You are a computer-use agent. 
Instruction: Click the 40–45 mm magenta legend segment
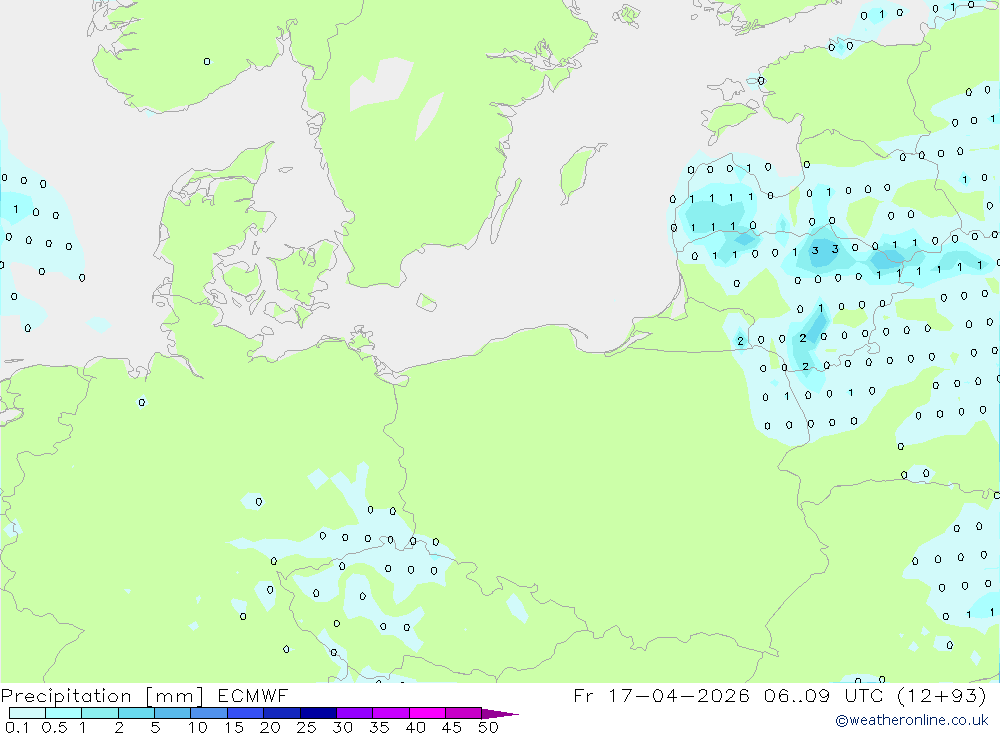click(x=427, y=713)
